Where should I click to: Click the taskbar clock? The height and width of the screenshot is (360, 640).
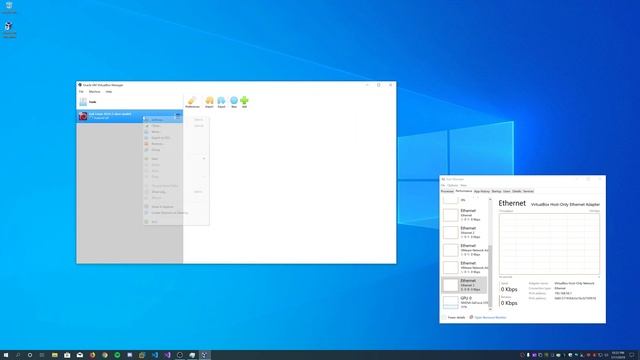(x=618, y=355)
